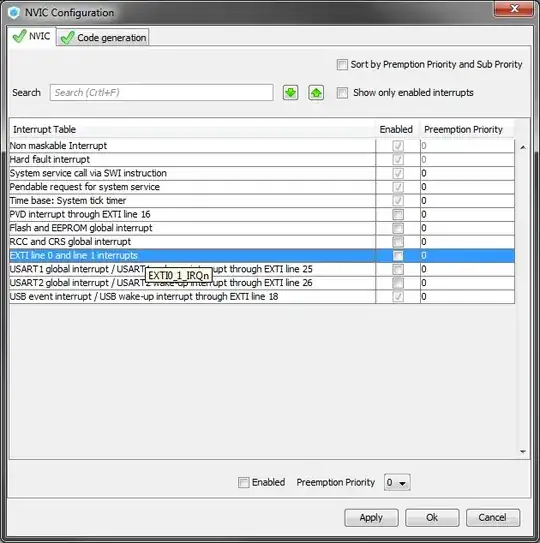Switch to the Code generation tab
Image resolution: width=540 pixels, height=543 pixels.
103,37
